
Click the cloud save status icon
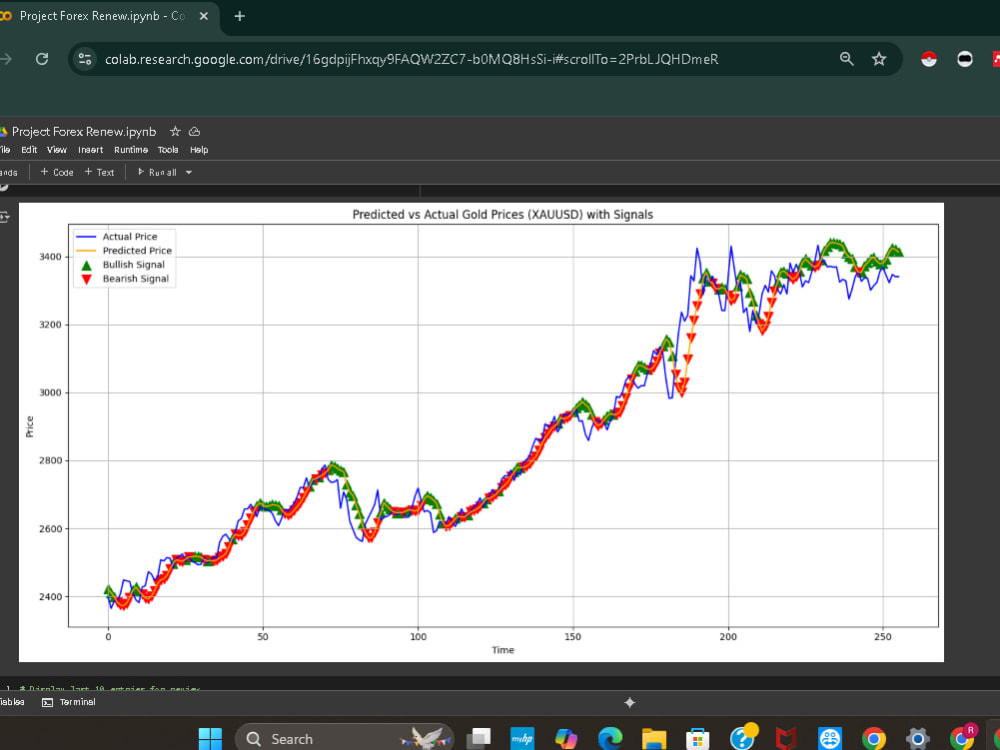pos(195,131)
